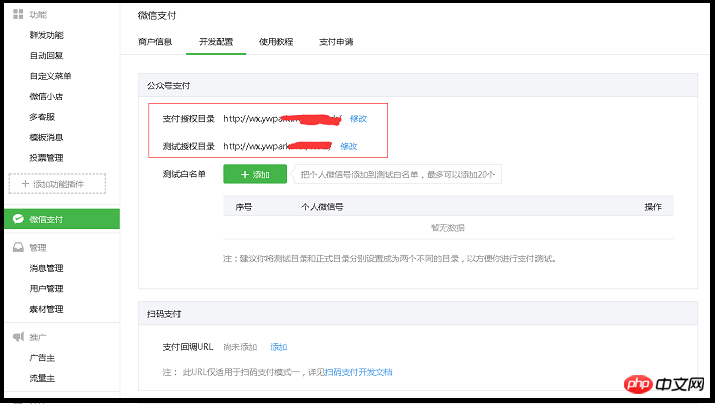Click the 暂无数据 empty table text
The height and width of the screenshot is (404, 715).
[x=448, y=228]
